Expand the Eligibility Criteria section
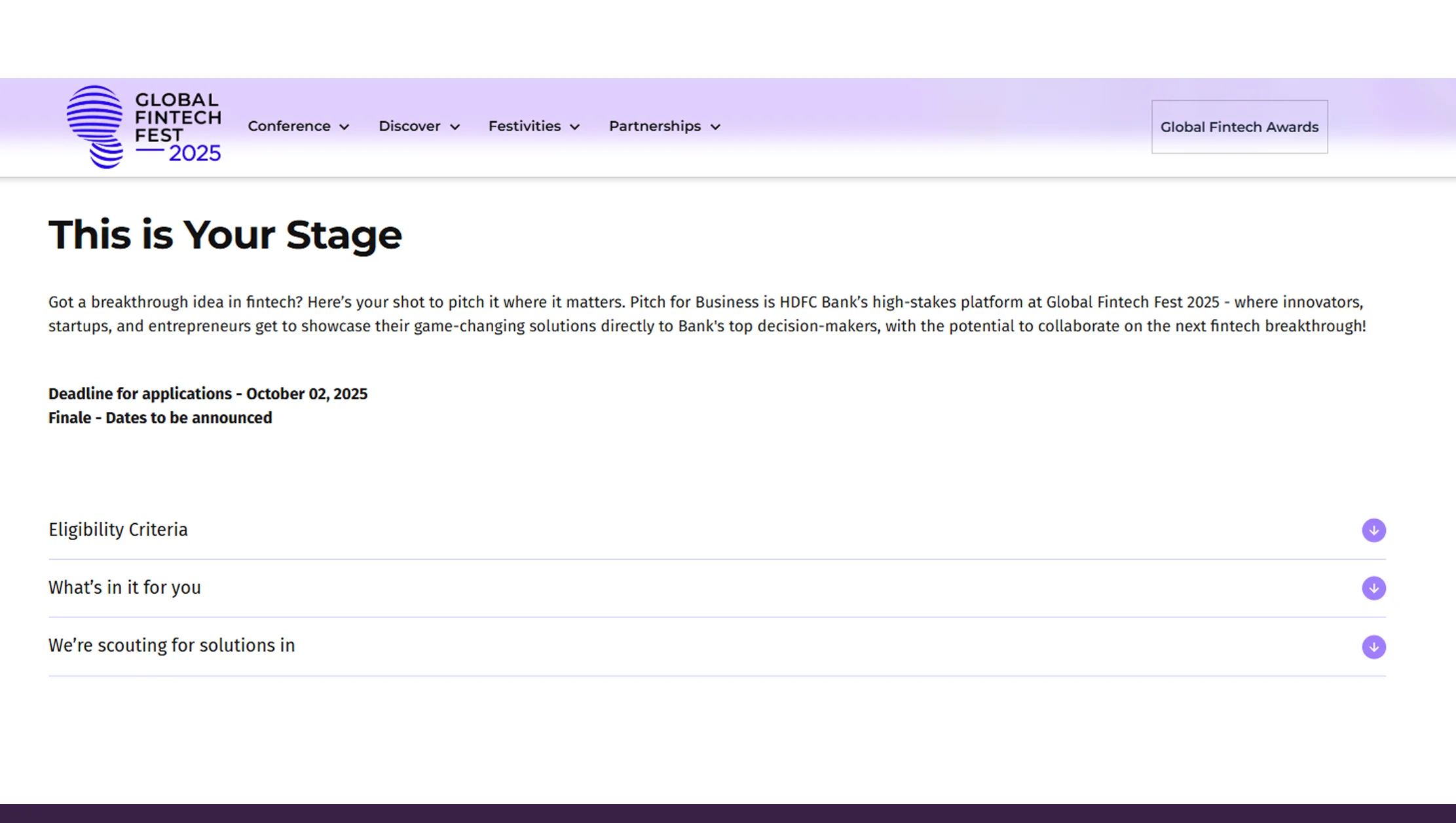This screenshot has width=1456, height=823. (x=118, y=530)
